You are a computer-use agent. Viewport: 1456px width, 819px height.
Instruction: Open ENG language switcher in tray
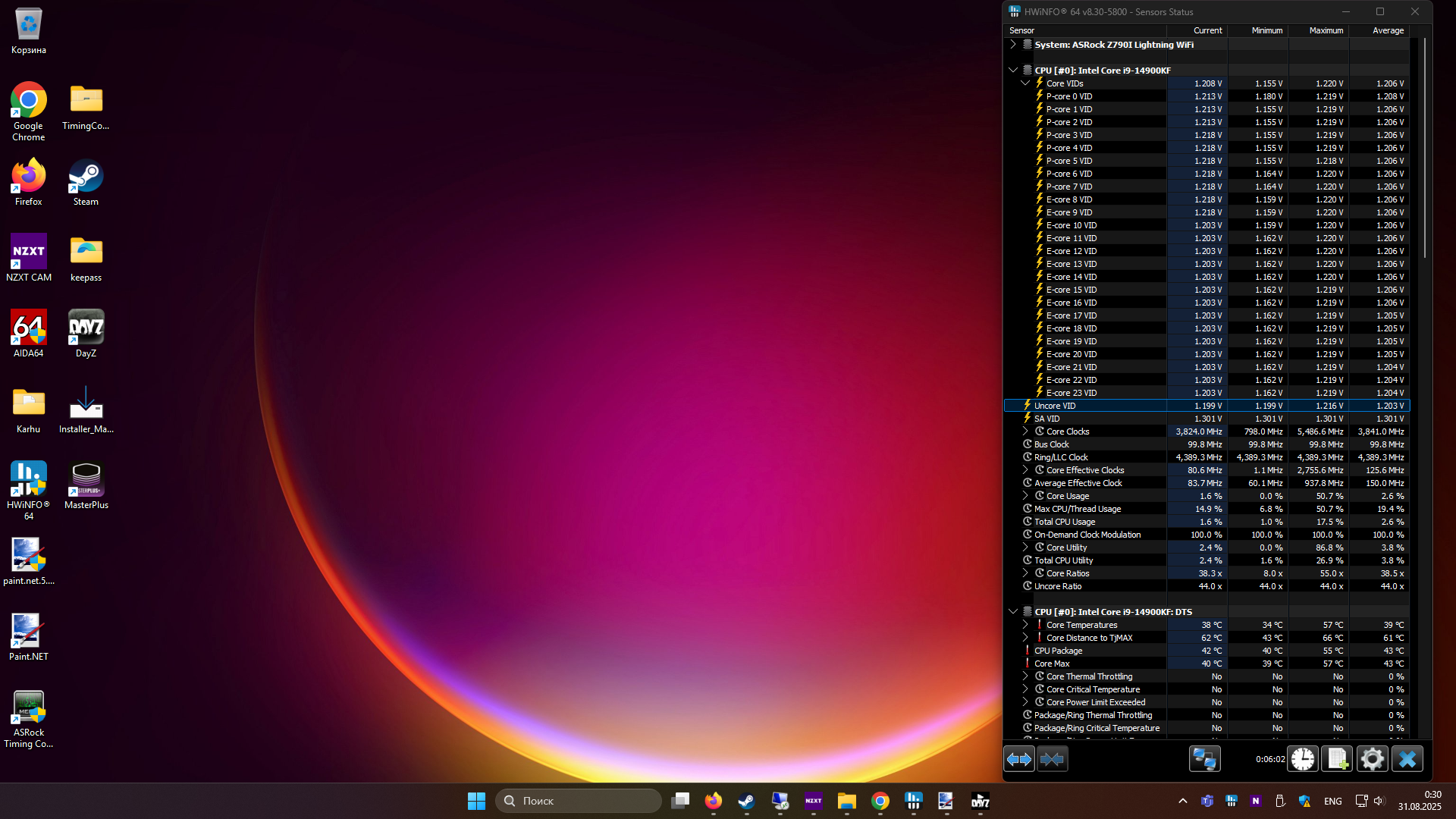pos(1332,801)
